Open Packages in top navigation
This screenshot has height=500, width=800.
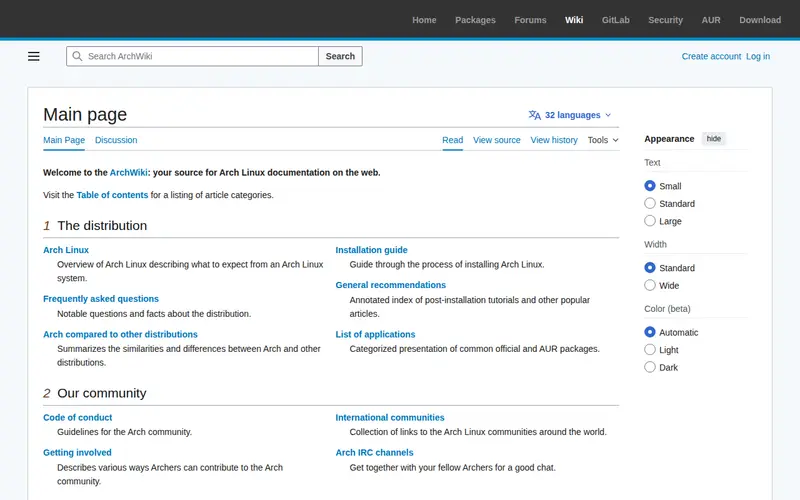[x=475, y=20]
